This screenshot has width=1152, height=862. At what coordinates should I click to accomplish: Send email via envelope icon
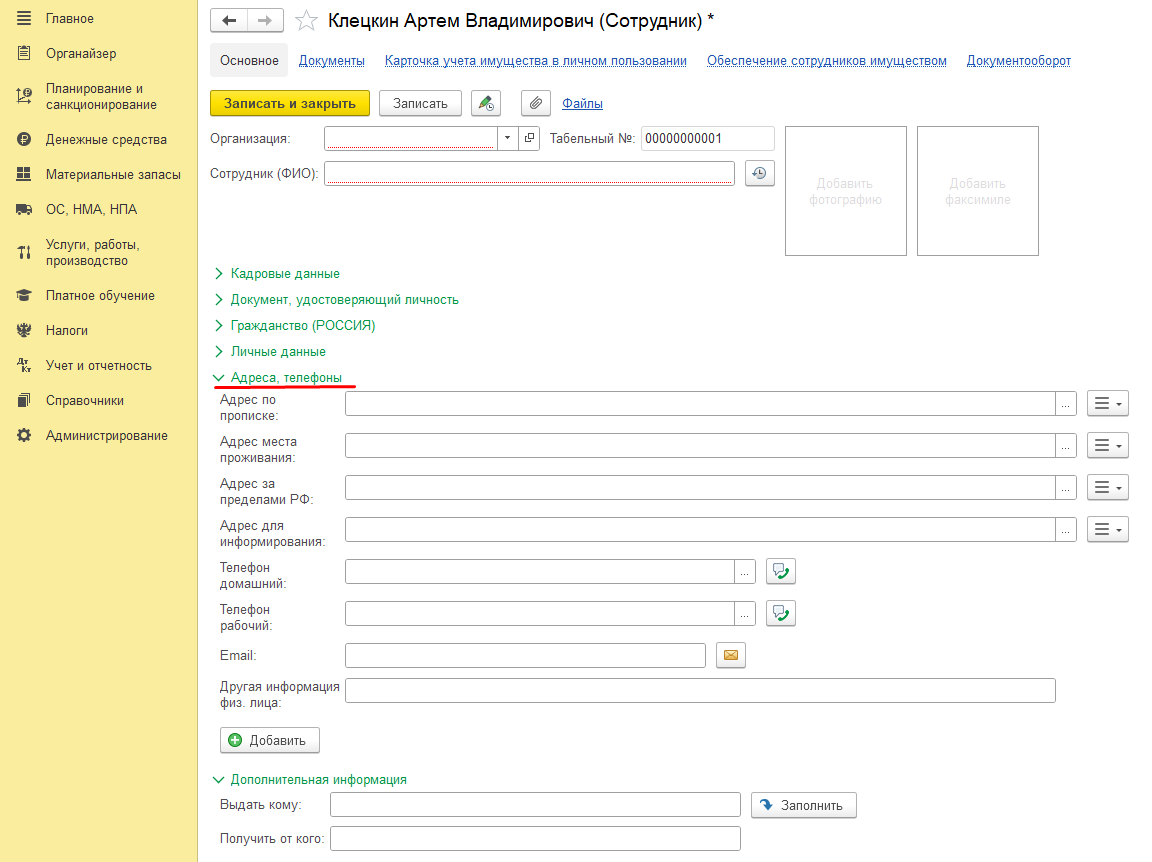click(x=731, y=655)
